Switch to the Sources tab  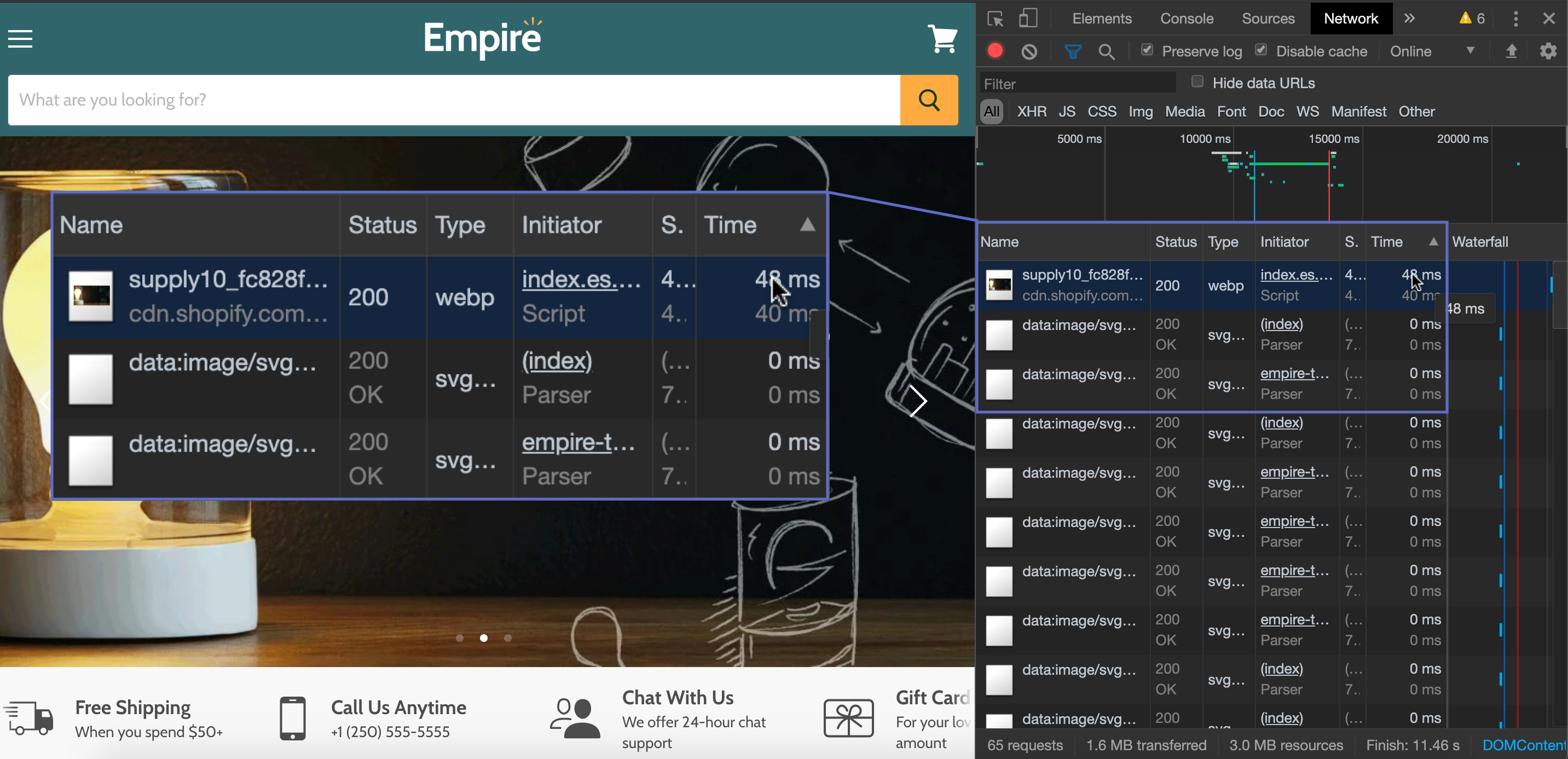tap(1268, 19)
